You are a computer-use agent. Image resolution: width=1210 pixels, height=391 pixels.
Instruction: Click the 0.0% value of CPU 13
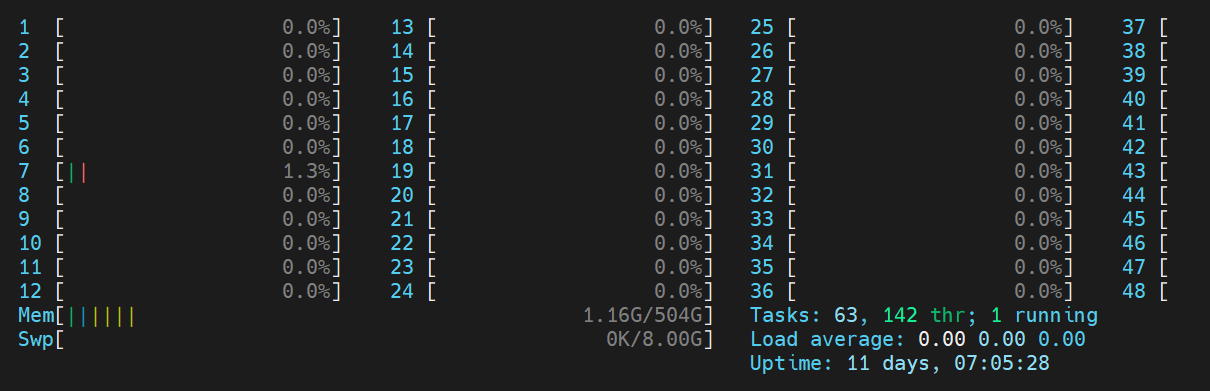pyautogui.click(x=679, y=27)
